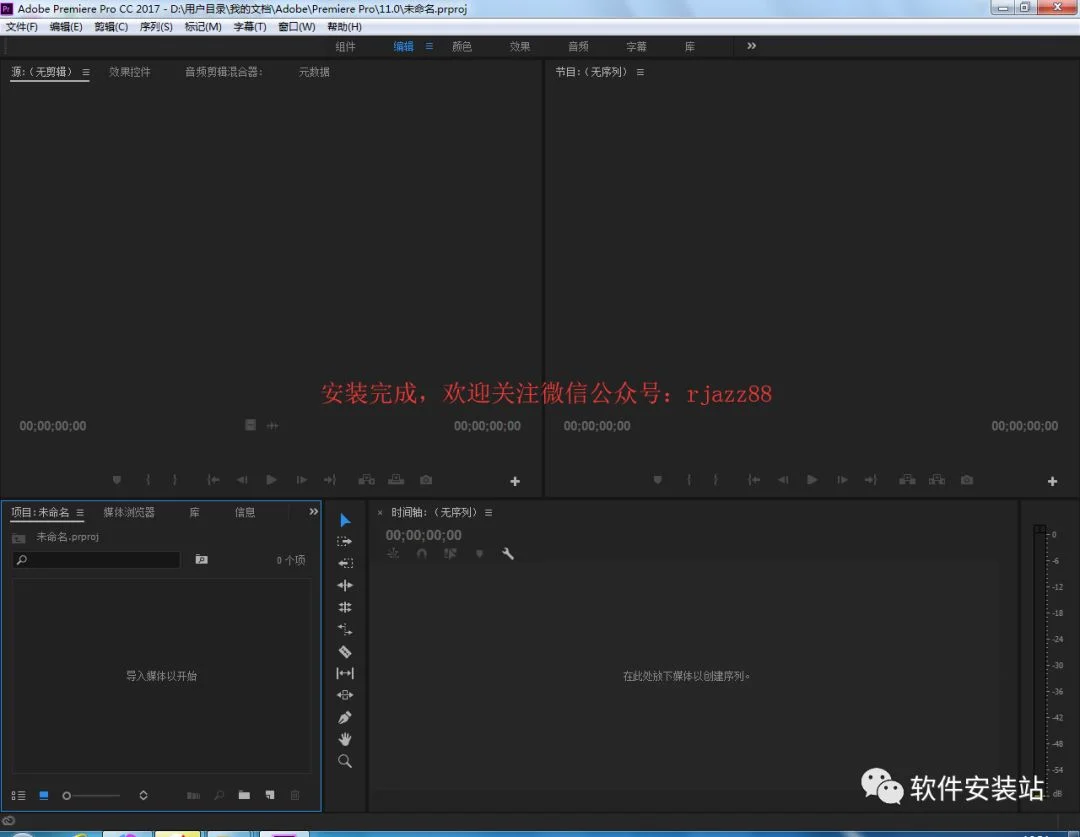1080x837 pixels.
Task: Select the Ripple Edit tool
Action: (345, 585)
